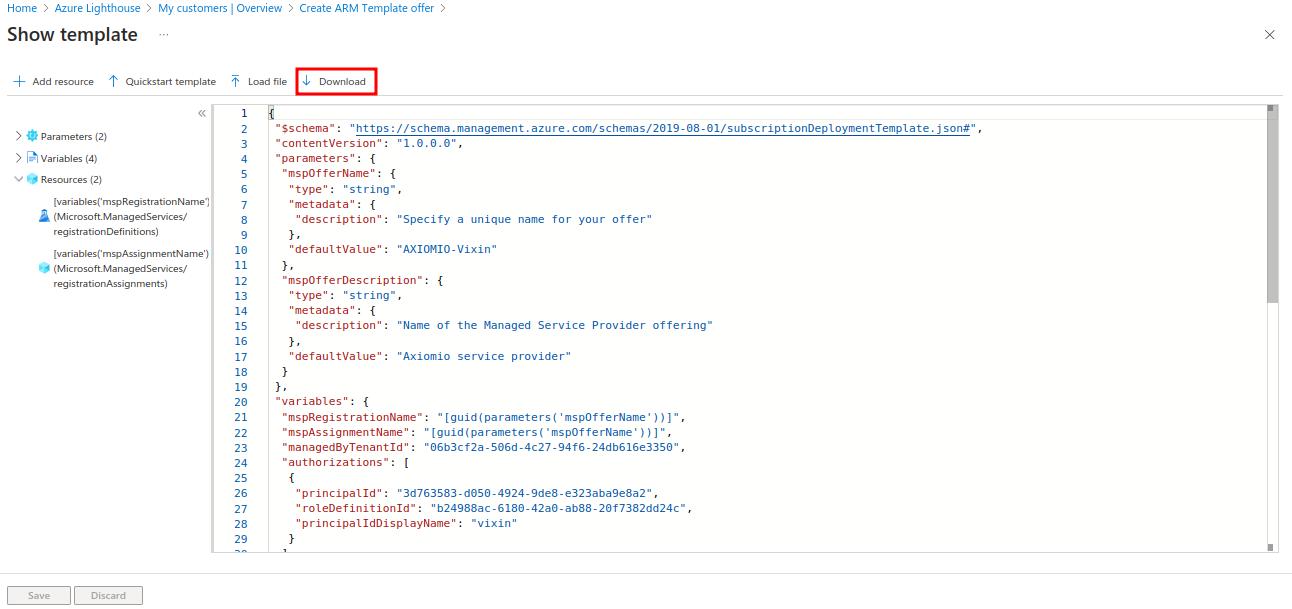The image size is (1292, 609).
Task: Collapse the Resources (2) tree node
Action: pos(18,180)
